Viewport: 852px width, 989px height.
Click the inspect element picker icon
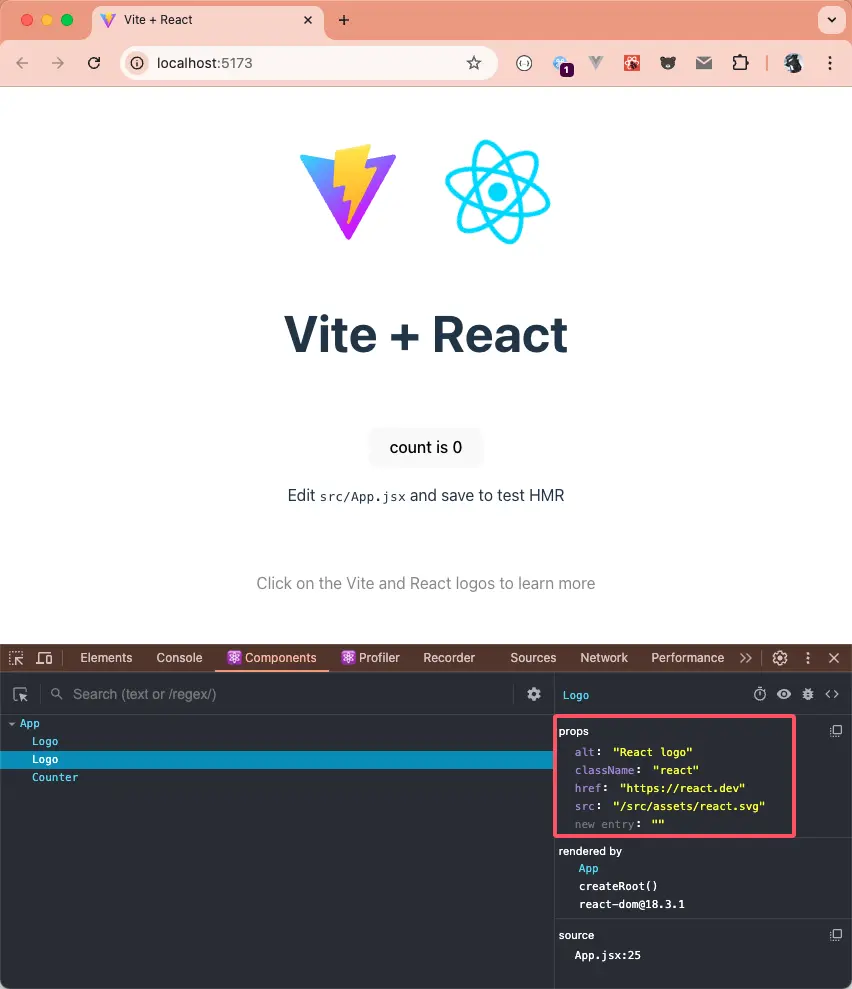click(16, 658)
